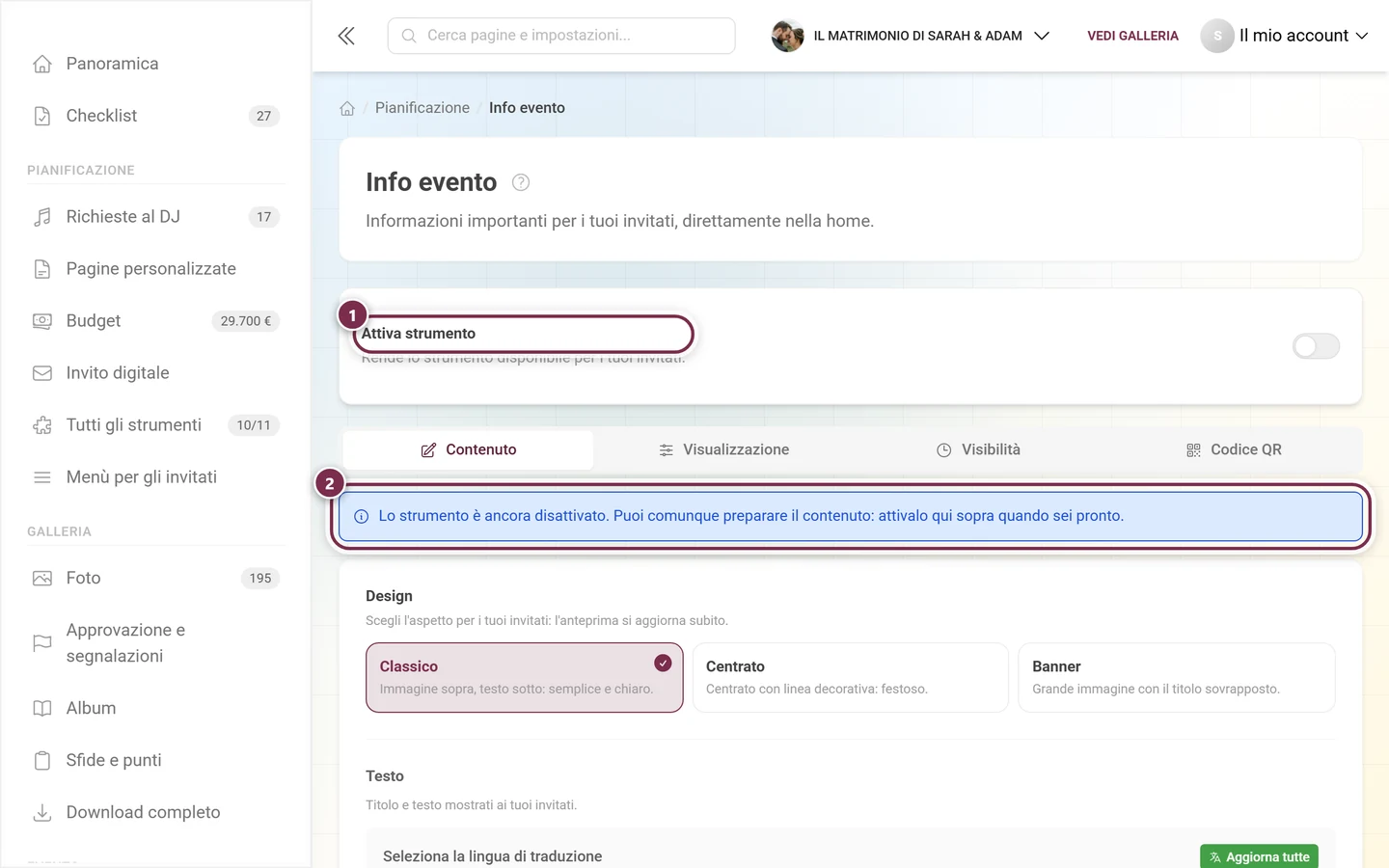Open help icon beside Info evento title
1389x868 pixels.
point(521,182)
